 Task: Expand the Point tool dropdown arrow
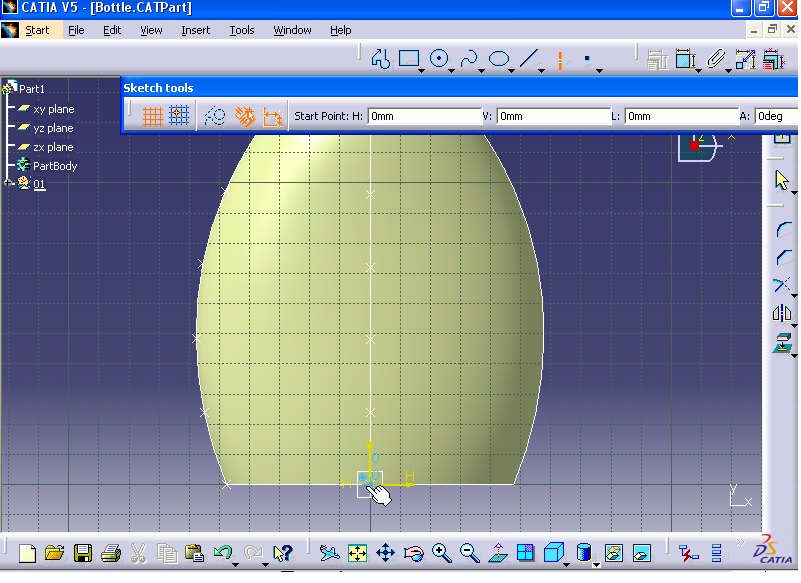599,71
